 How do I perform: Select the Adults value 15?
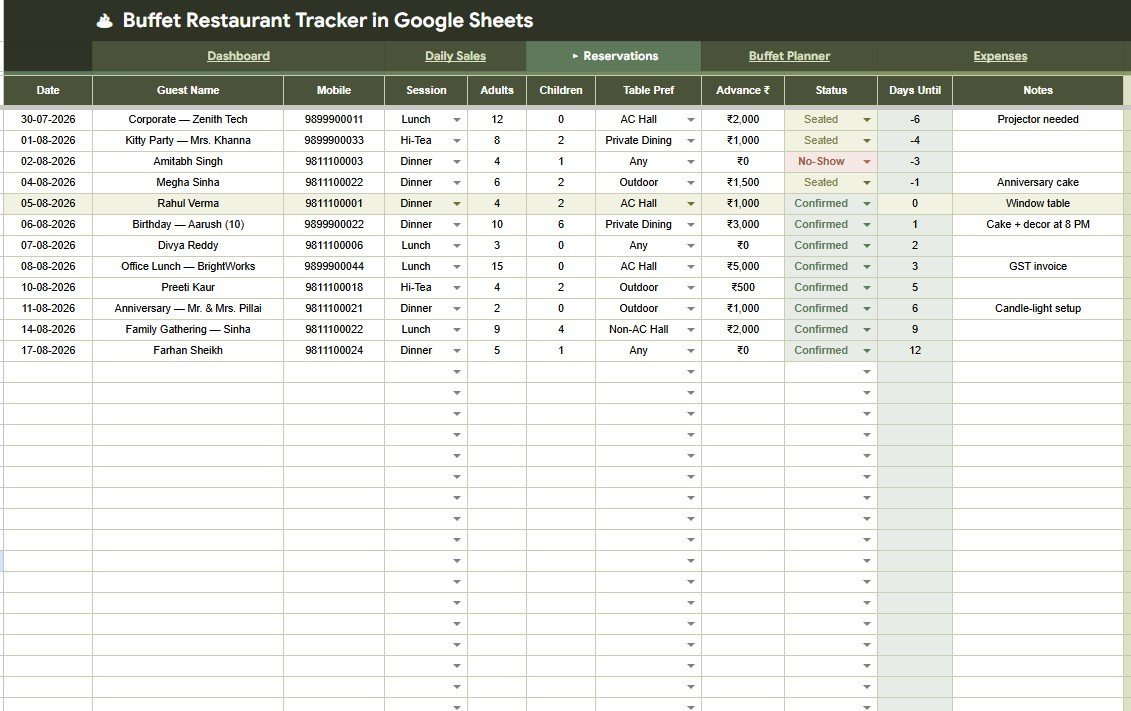click(x=496, y=266)
